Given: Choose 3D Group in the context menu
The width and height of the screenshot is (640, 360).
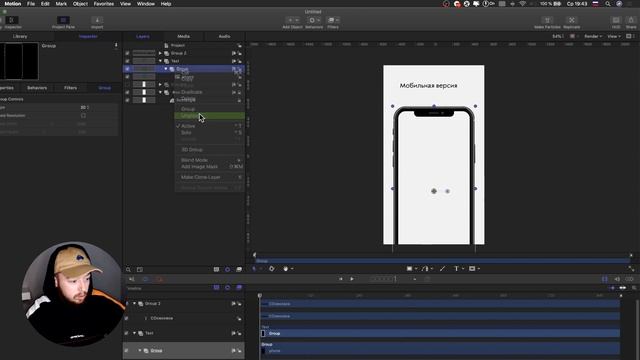Looking at the screenshot, I should click(210, 150).
